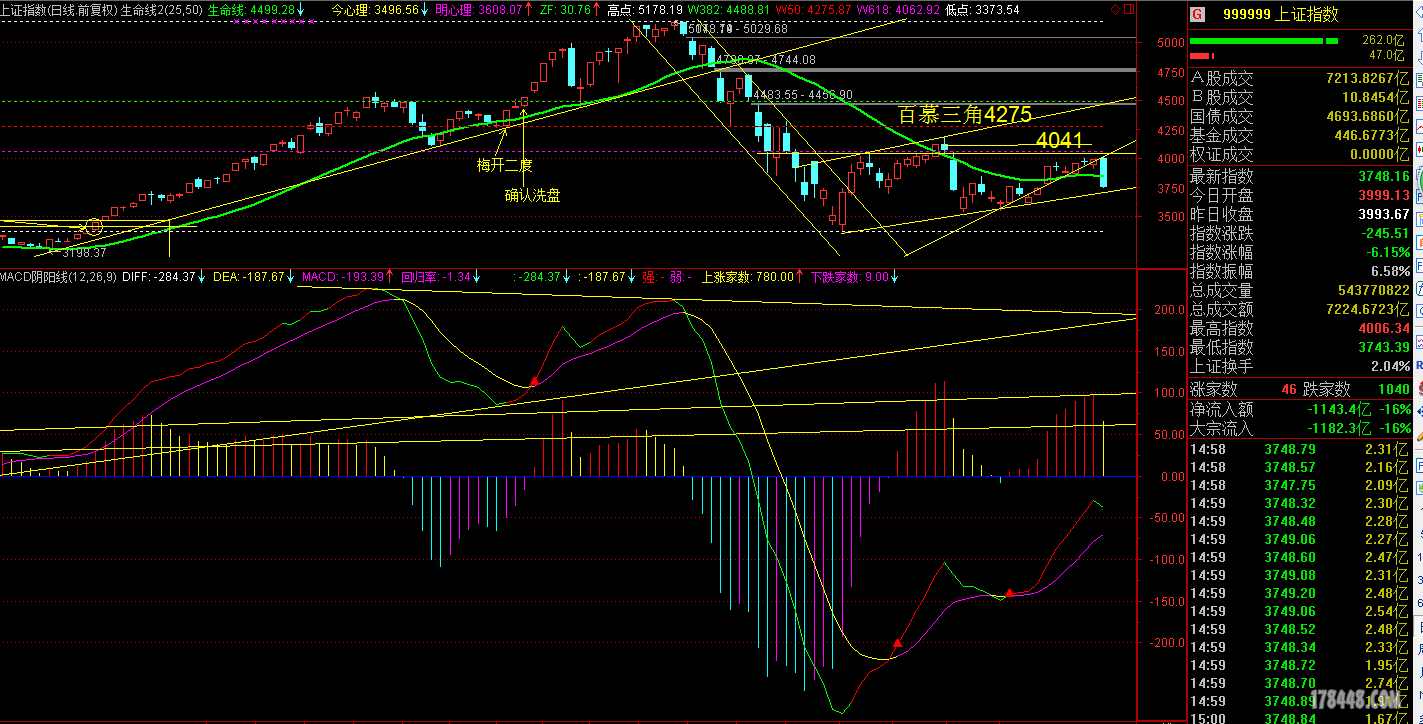The height and width of the screenshot is (724, 1423).
Task: Click the MACD阴阳线(12,26,9) indicator title
Action: click(59, 276)
